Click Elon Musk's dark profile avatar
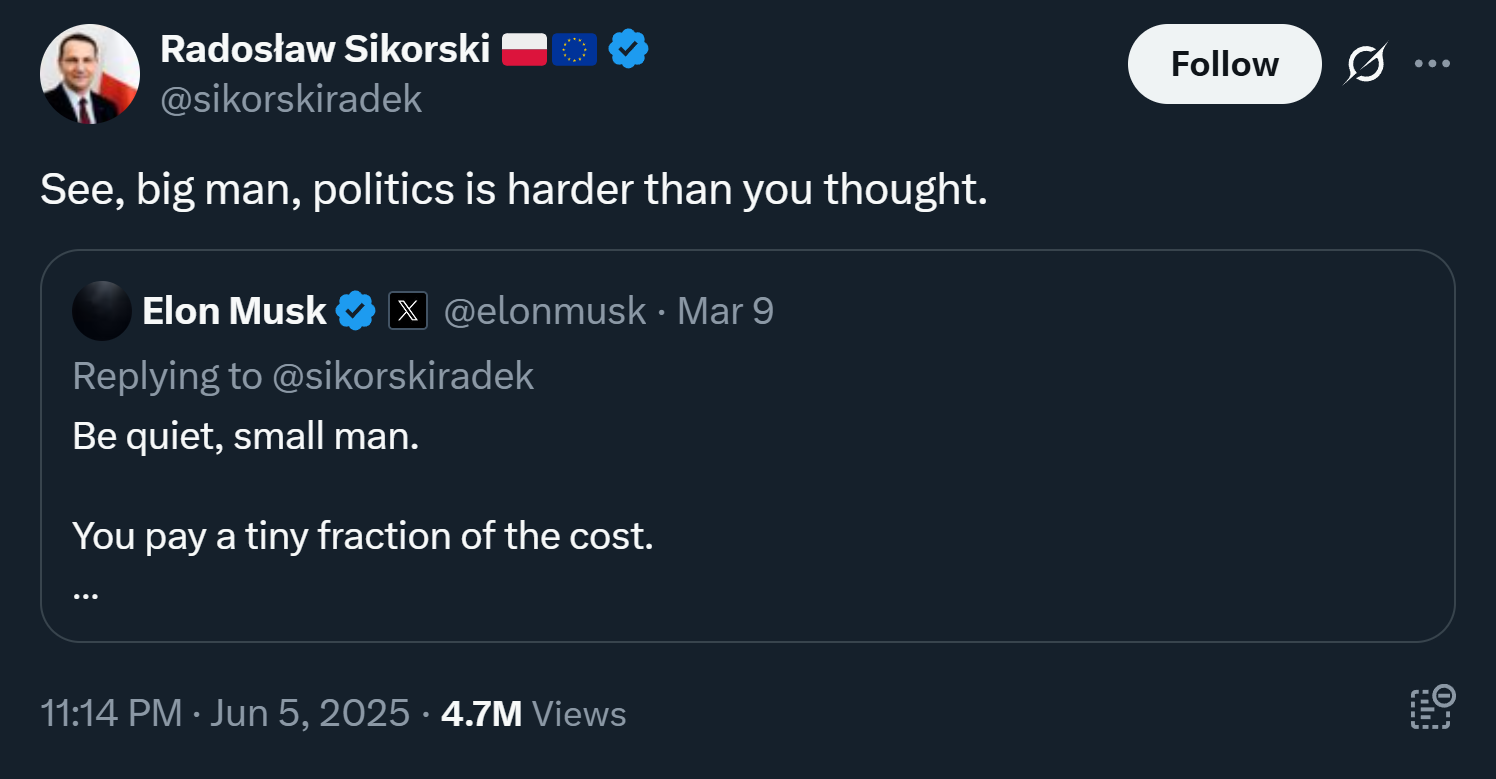 [102, 311]
